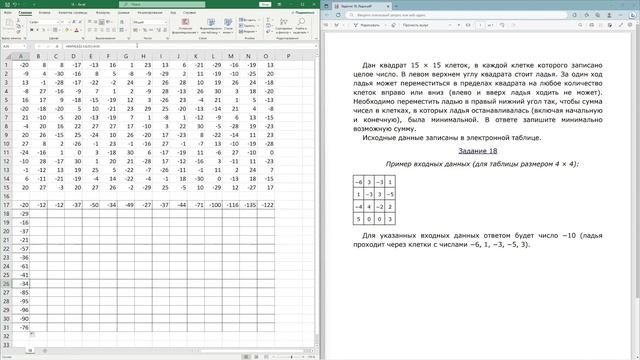
Task: Click the Excel undo arrow in title bar
Action: (x=15, y=4)
